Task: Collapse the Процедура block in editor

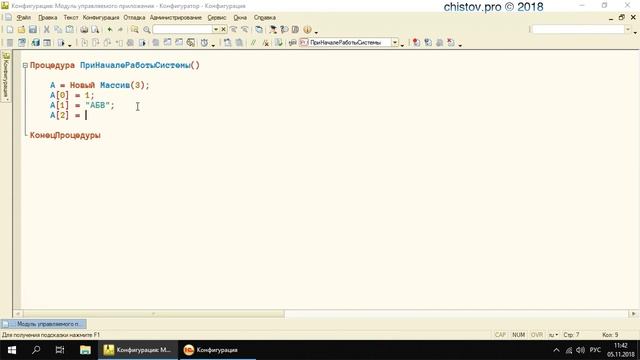Action: click(25, 65)
